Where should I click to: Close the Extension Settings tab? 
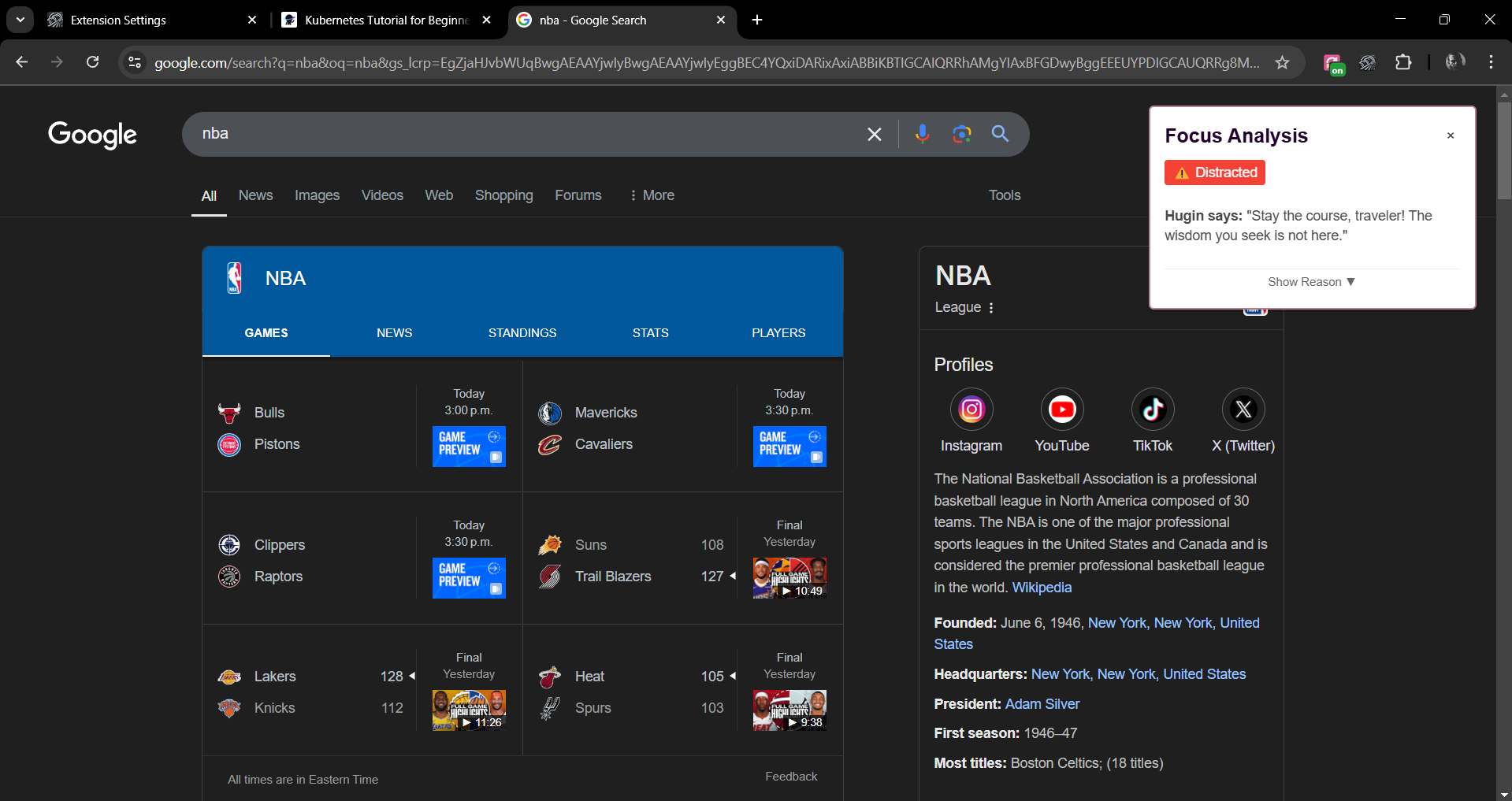click(252, 20)
